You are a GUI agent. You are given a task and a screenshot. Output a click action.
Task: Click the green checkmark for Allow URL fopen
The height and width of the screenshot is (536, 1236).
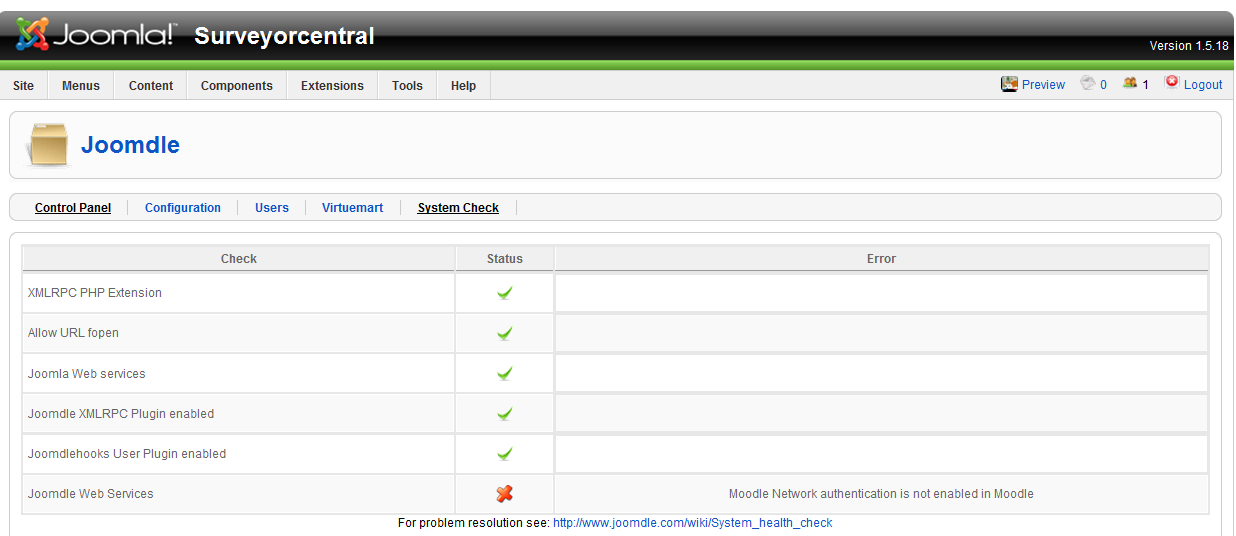pos(505,333)
